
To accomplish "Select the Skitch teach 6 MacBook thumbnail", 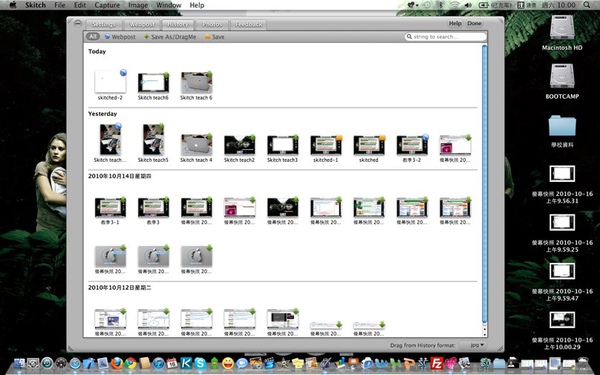I will point(196,82).
